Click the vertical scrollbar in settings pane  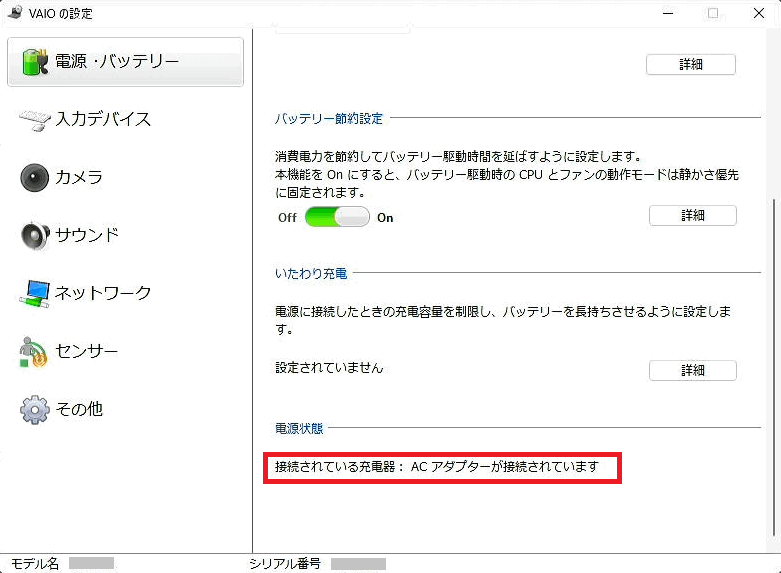(774, 366)
